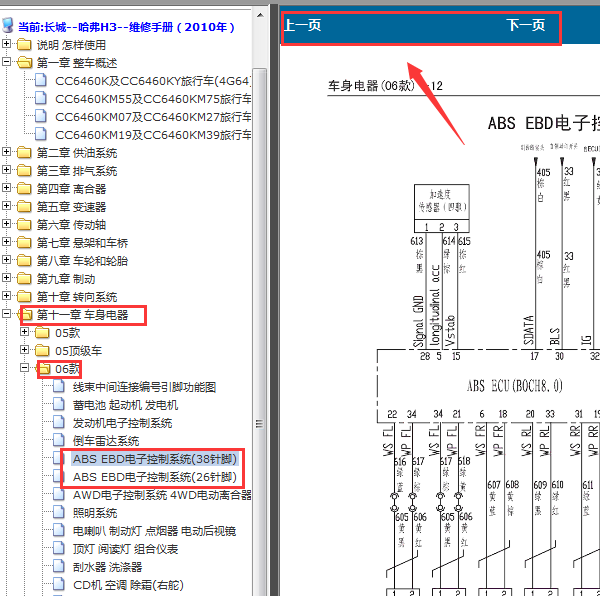Screen dimensions: 600x596
Task: Expand 第八章 车轮和轮胎 node
Action: 7,259
